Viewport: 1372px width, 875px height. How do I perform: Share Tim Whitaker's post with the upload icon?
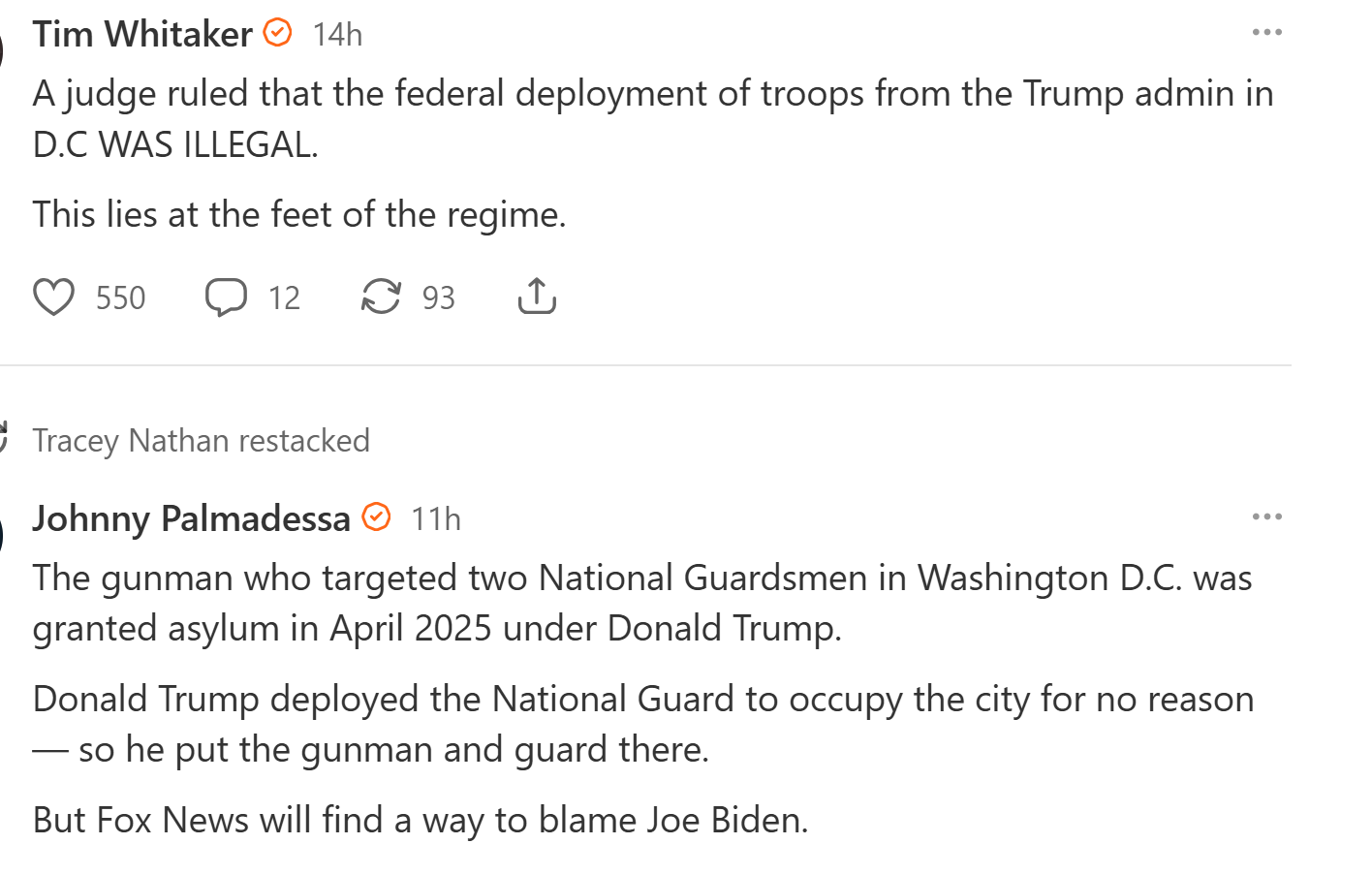coord(537,297)
